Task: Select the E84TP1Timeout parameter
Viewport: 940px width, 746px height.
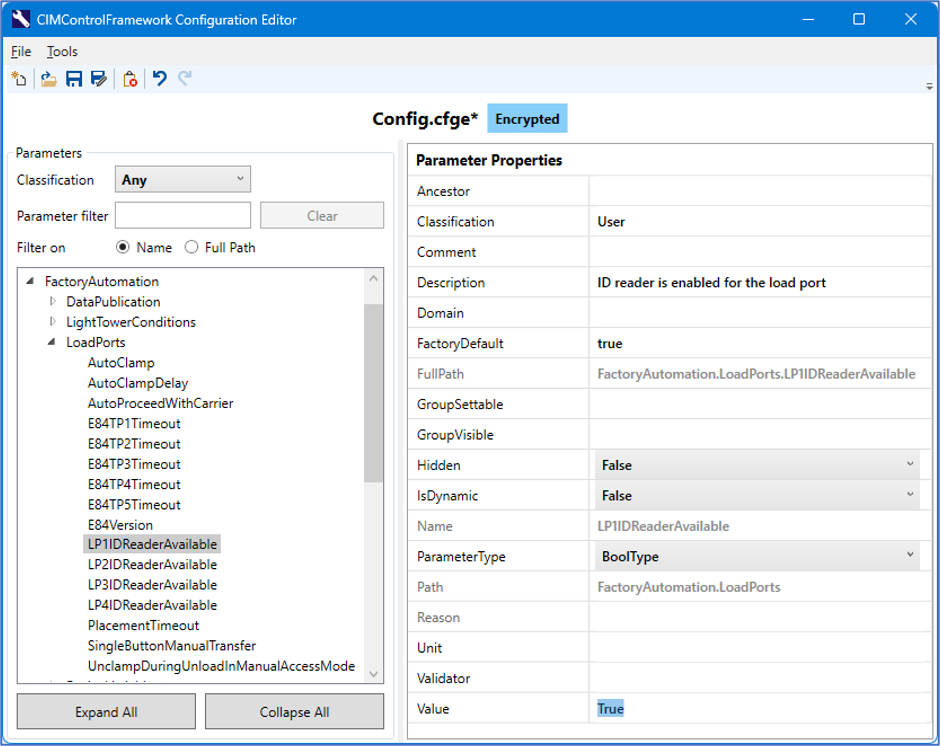Action: click(x=134, y=424)
